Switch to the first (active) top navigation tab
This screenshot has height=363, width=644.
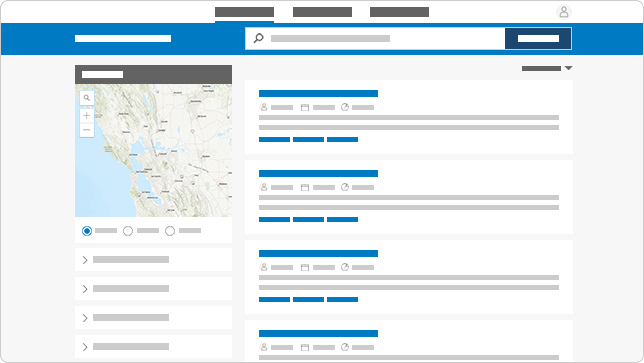coord(244,12)
